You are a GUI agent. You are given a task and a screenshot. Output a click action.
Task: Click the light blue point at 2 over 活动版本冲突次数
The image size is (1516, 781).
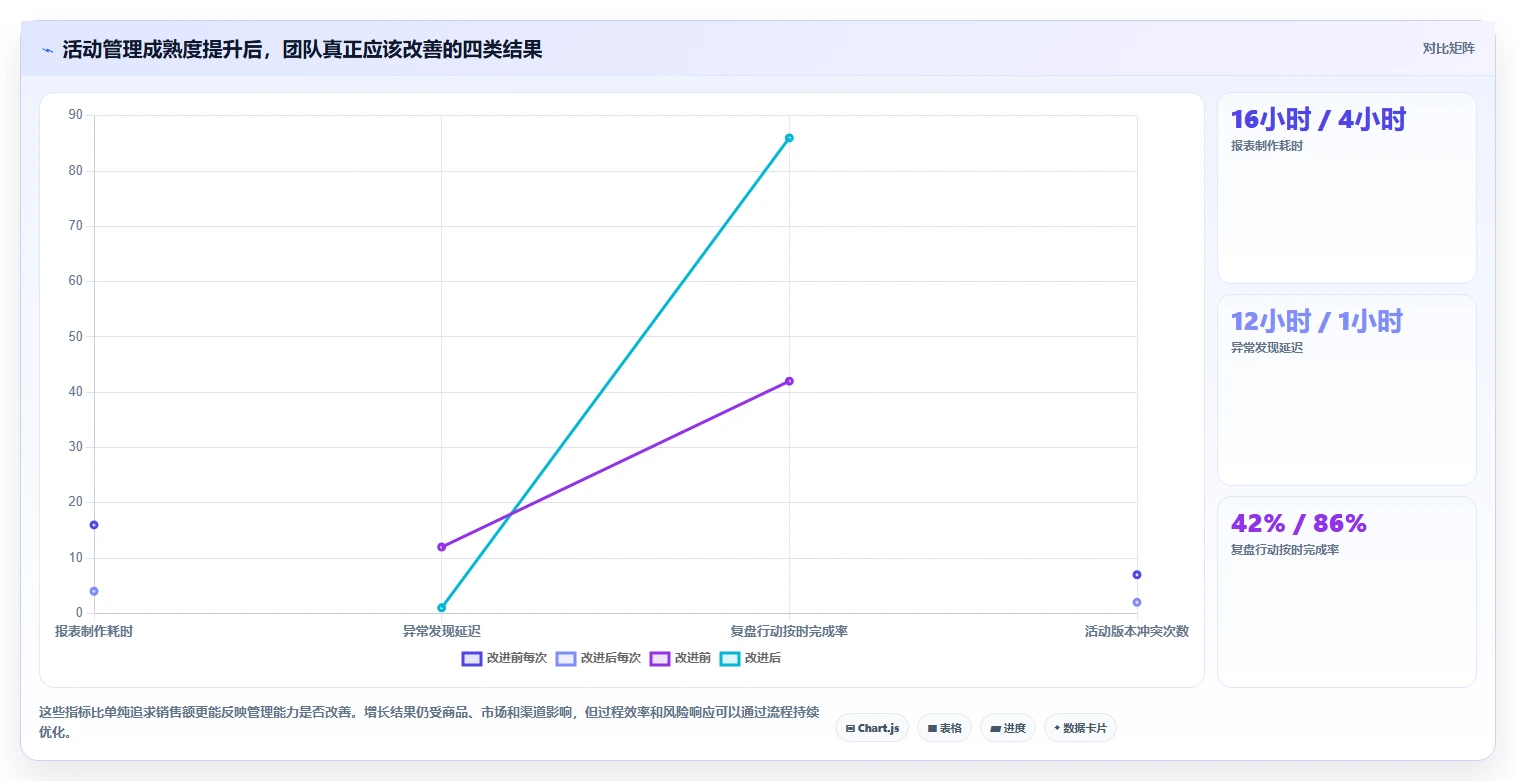pyautogui.click(x=1137, y=602)
